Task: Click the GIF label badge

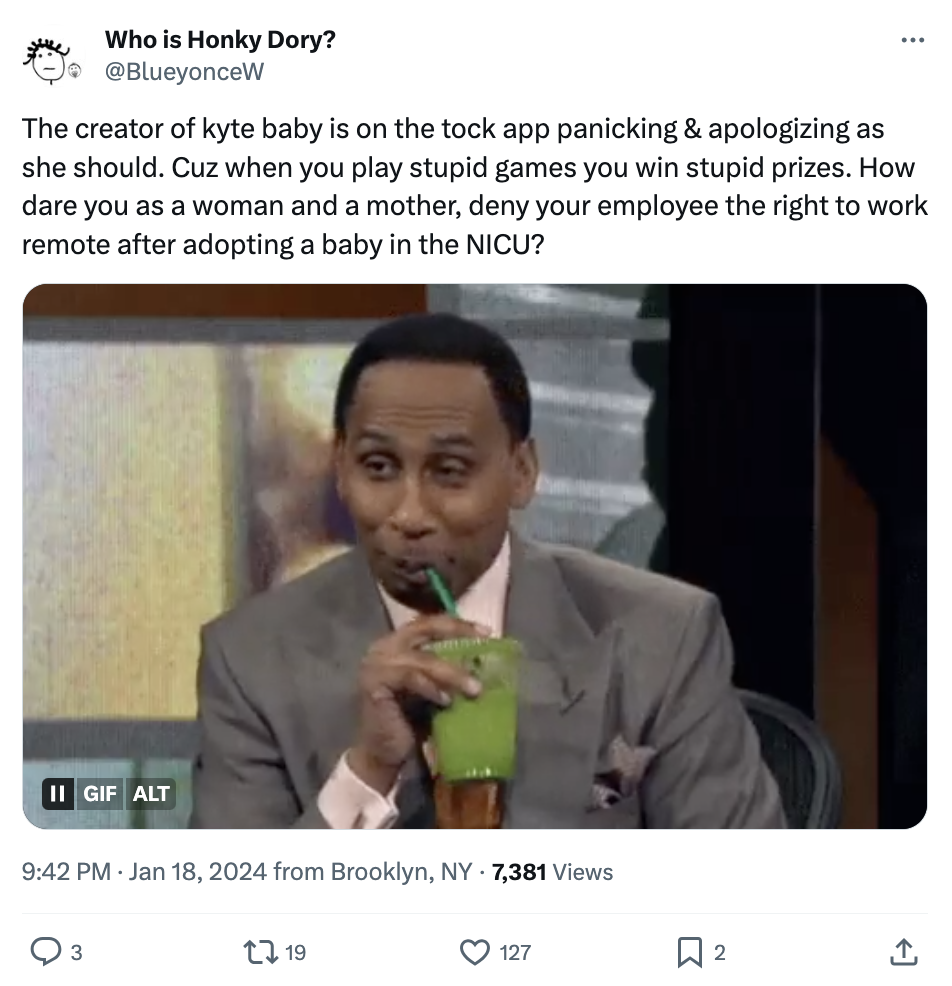Action: (x=99, y=794)
